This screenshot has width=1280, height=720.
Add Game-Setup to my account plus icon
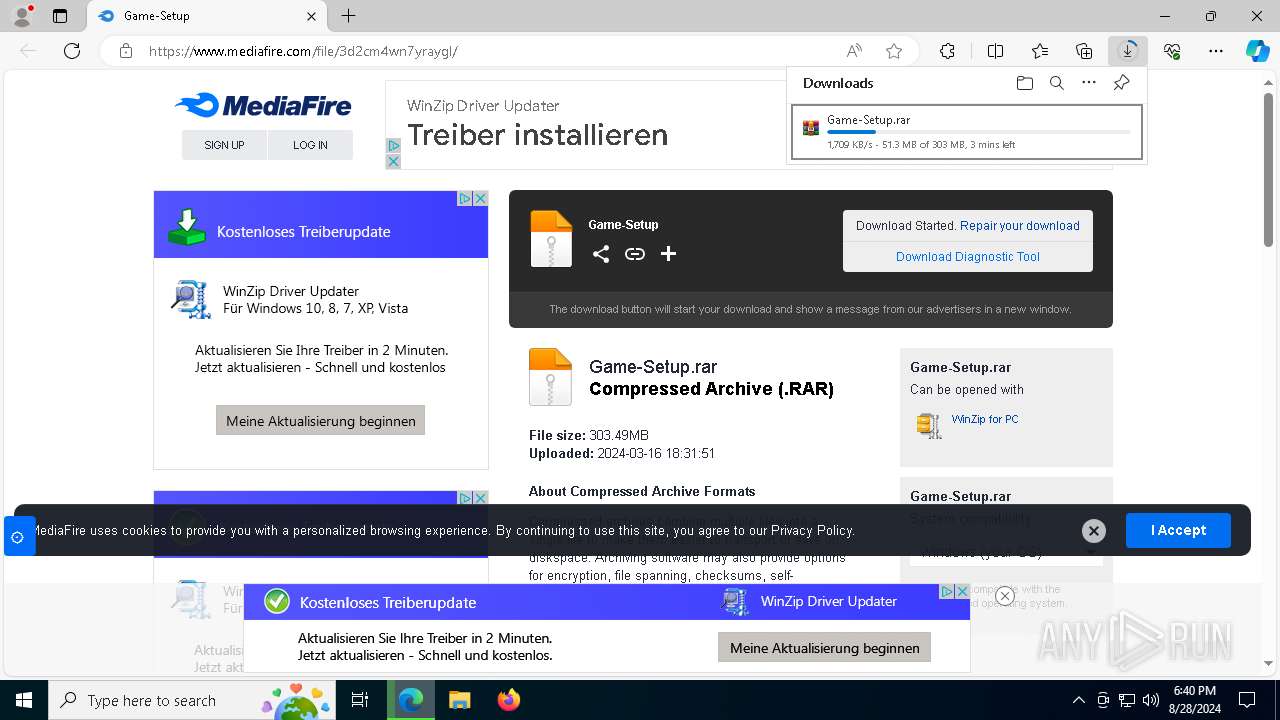click(668, 254)
